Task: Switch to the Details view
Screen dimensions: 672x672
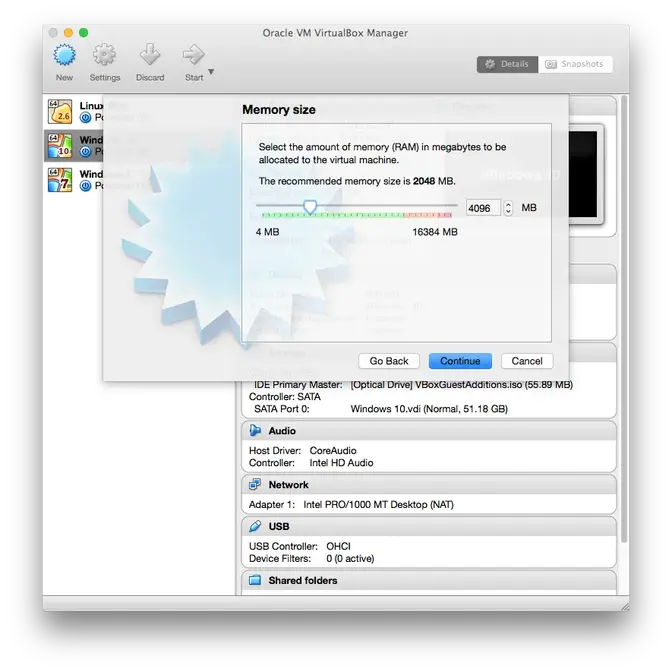Action: [x=507, y=64]
